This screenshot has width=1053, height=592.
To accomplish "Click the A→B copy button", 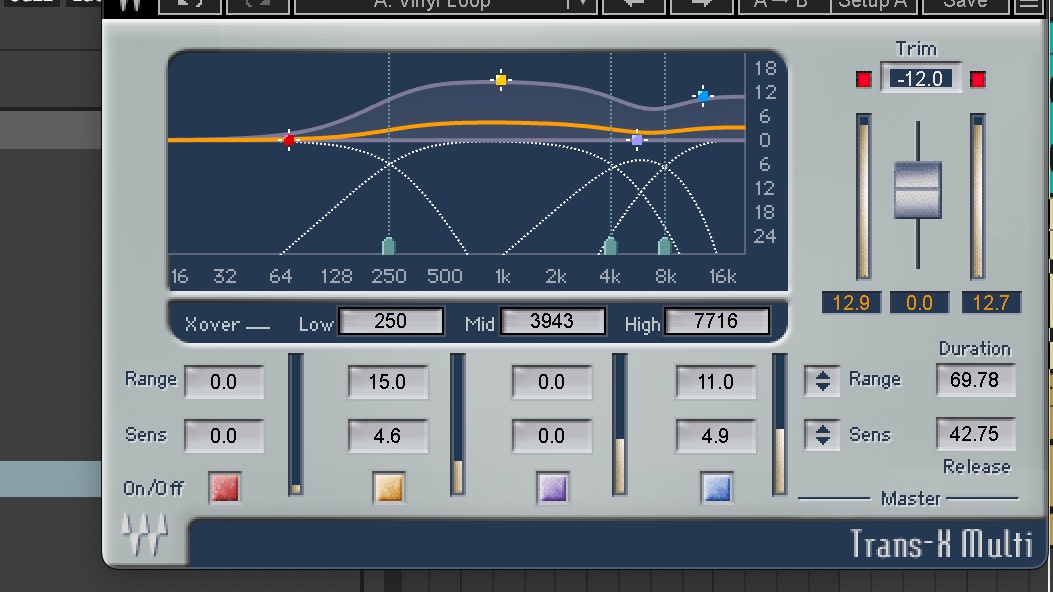I will point(783,5).
